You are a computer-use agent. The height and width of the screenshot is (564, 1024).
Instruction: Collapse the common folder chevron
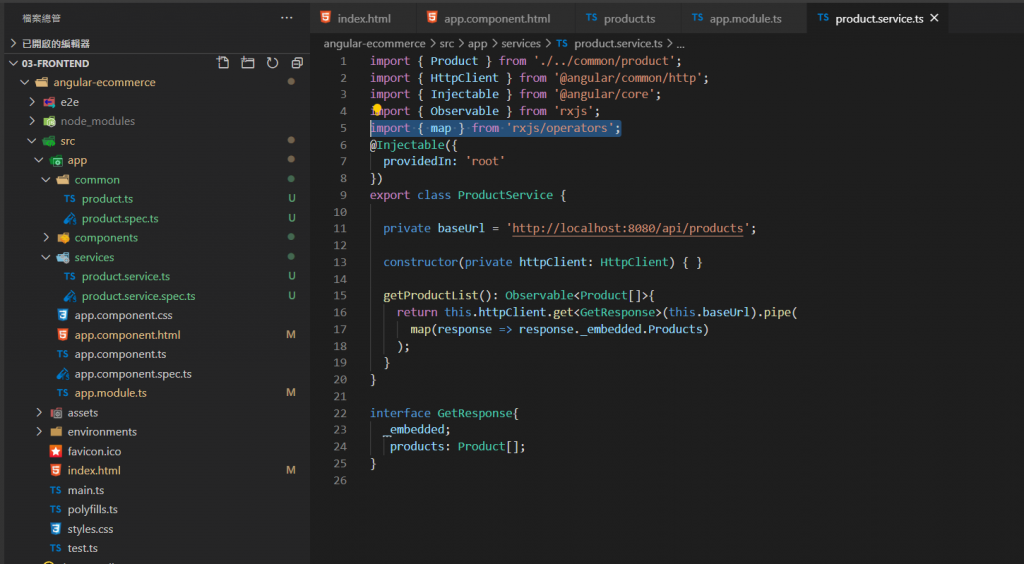pyautogui.click(x=46, y=180)
